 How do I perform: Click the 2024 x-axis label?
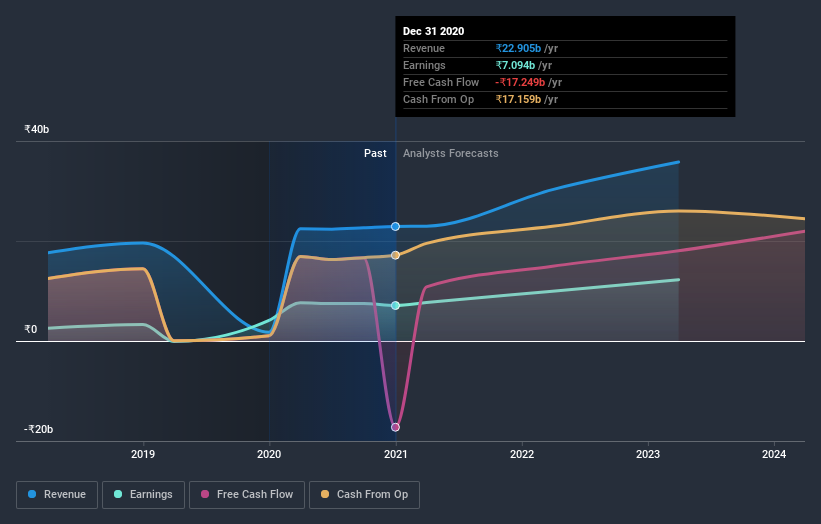click(774, 454)
